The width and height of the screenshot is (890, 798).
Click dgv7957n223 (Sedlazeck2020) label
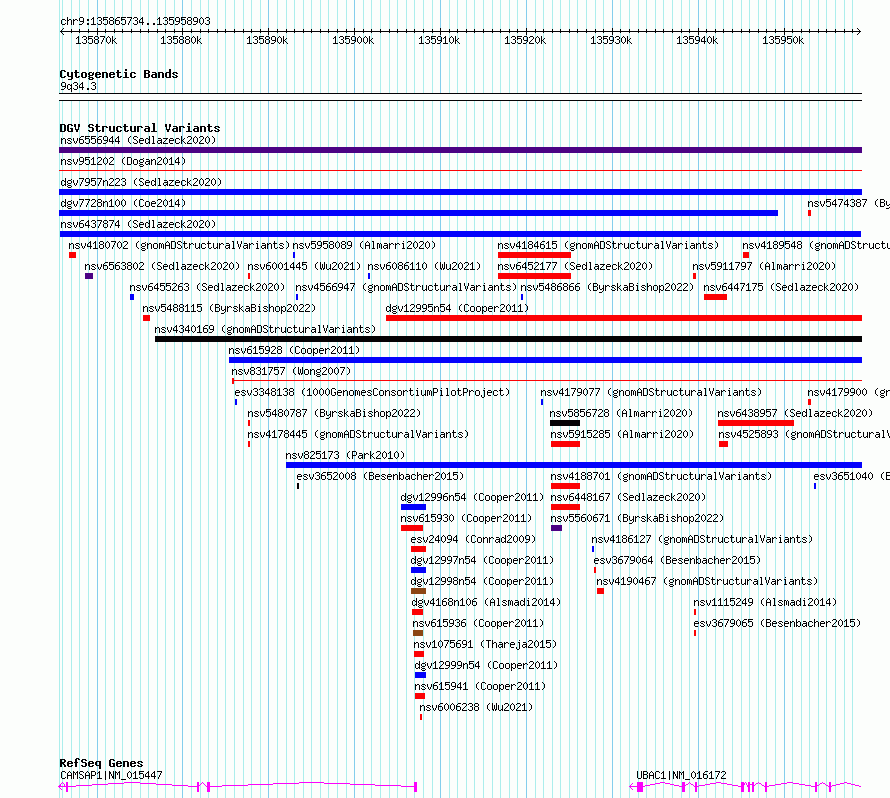click(141, 182)
